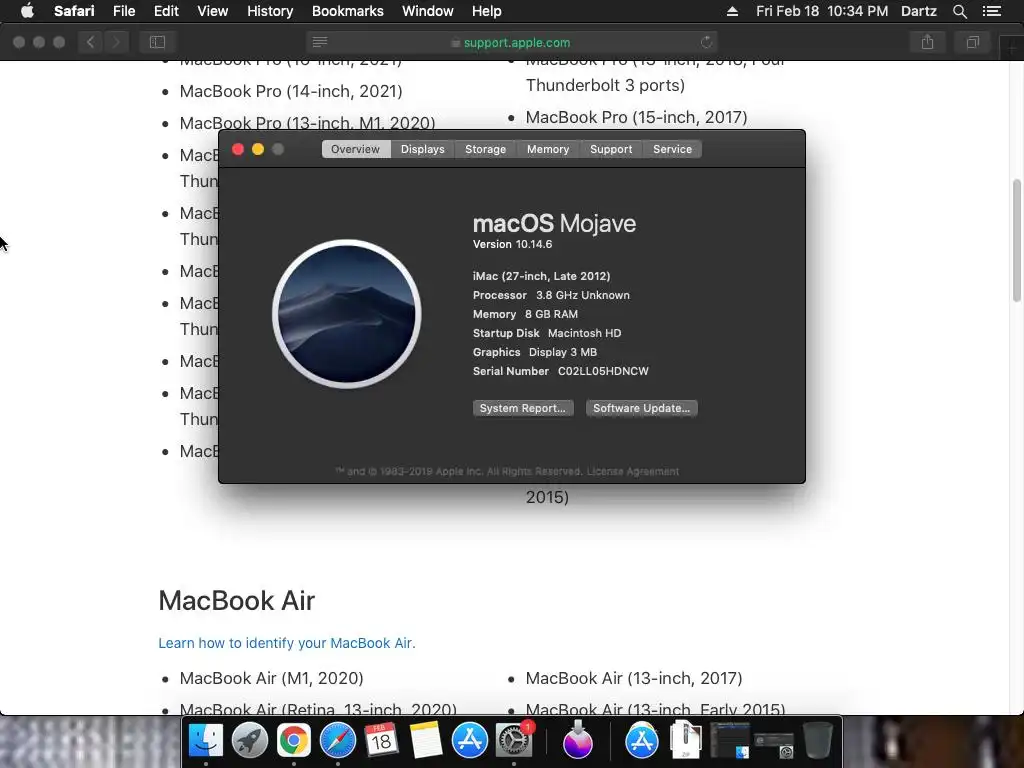This screenshot has width=1024, height=768.
Task: Open the View menu
Action: [x=212, y=11]
